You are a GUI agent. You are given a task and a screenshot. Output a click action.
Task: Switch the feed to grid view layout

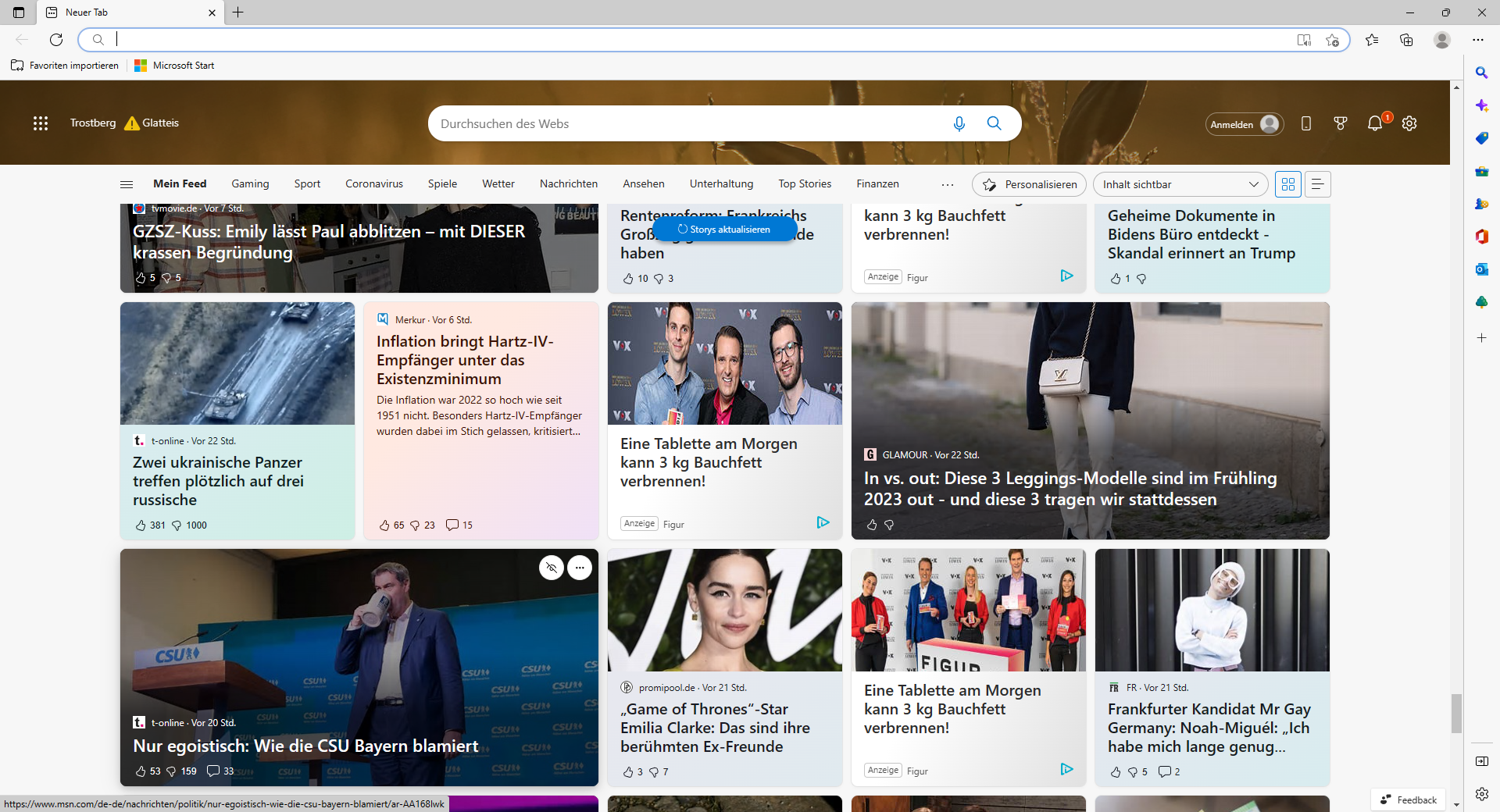(1288, 184)
